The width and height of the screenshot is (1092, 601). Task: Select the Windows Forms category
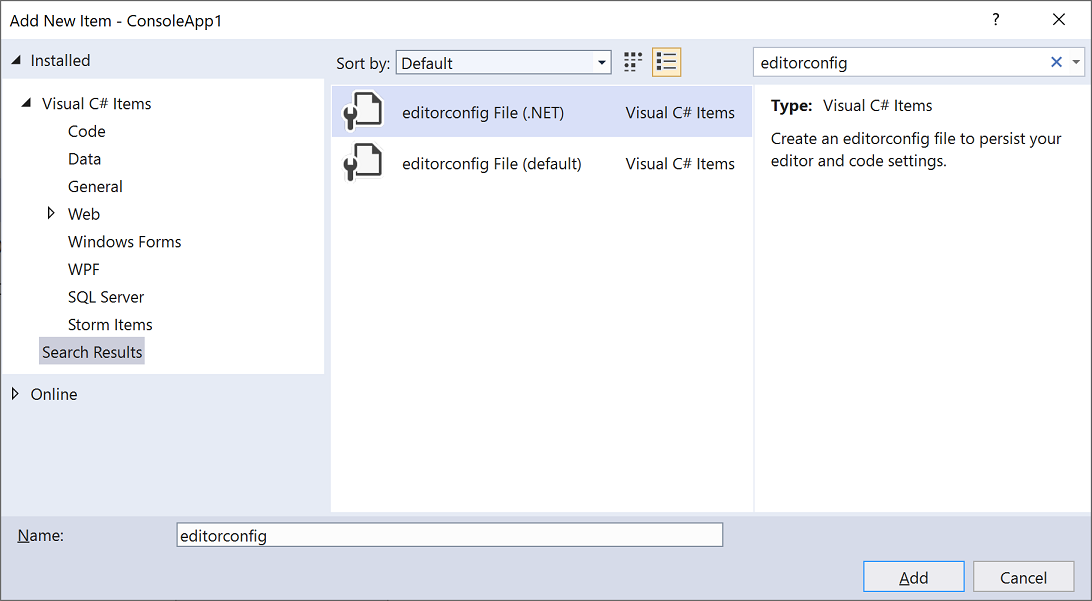click(124, 241)
